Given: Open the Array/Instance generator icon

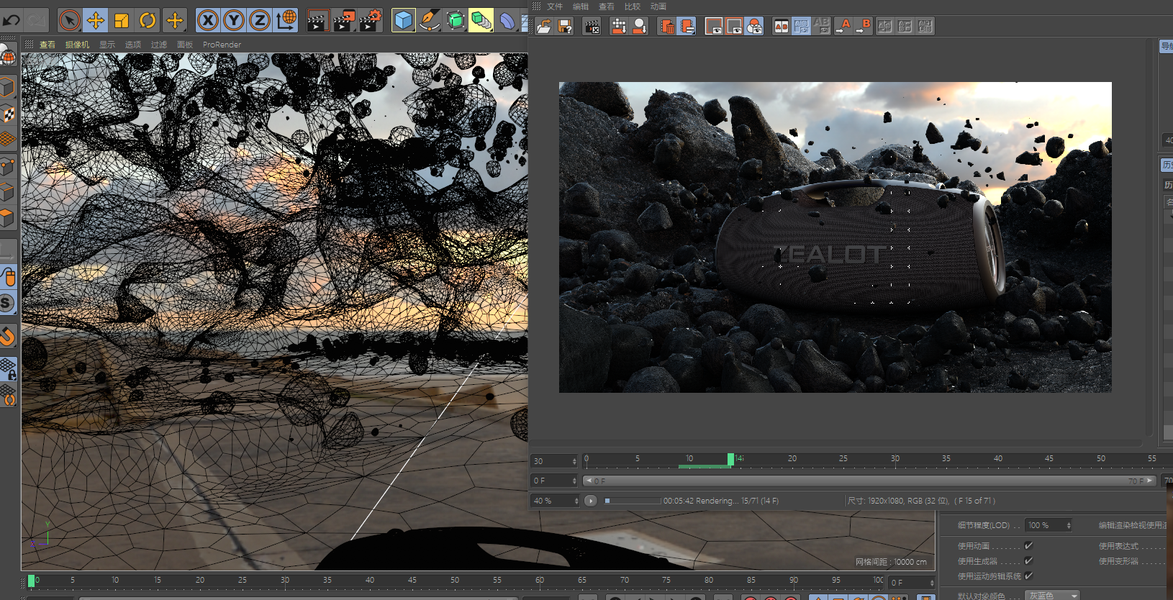Looking at the screenshot, I should [480, 20].
